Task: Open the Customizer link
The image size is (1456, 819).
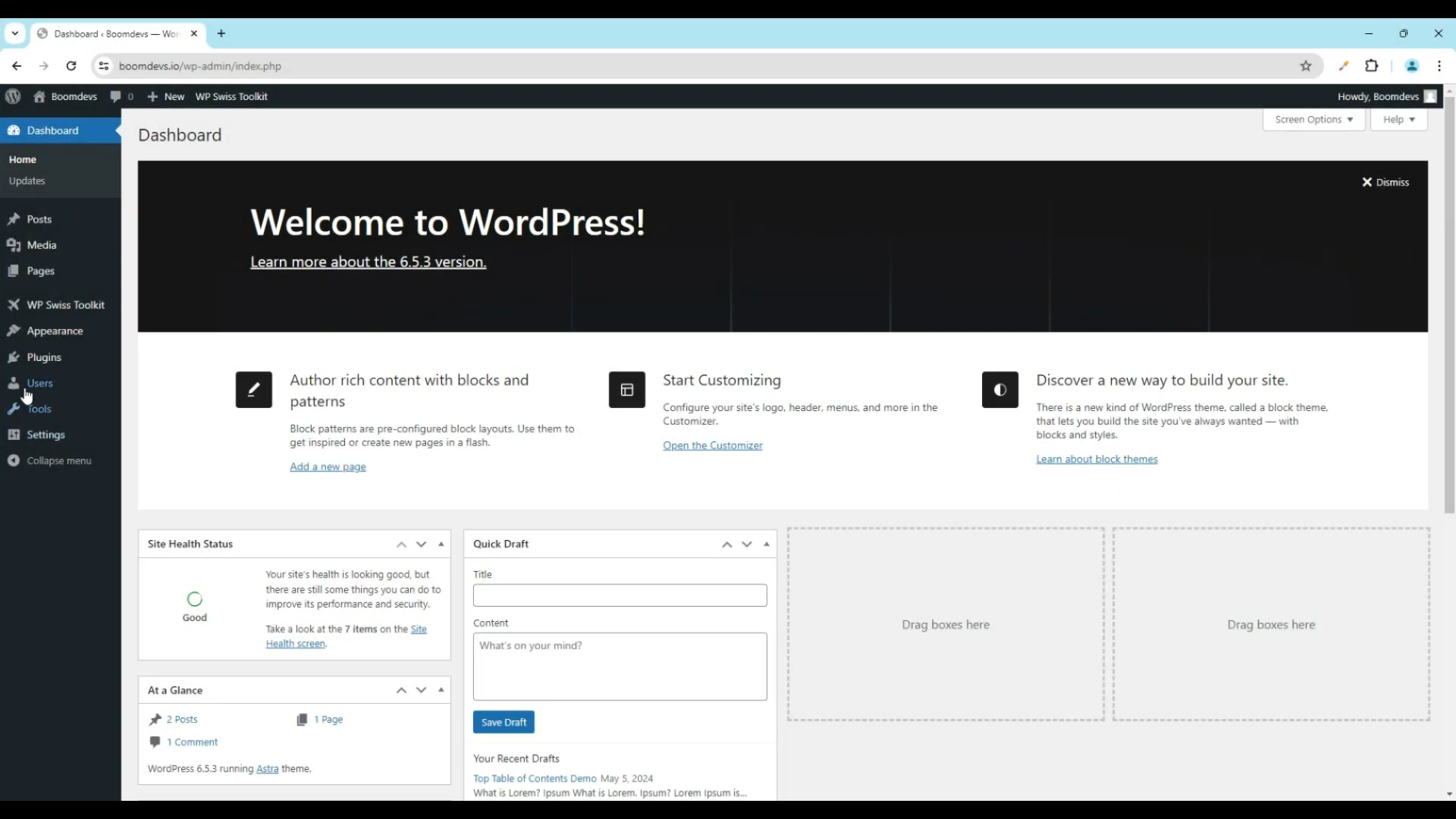Action: click(x=712, y=446)
